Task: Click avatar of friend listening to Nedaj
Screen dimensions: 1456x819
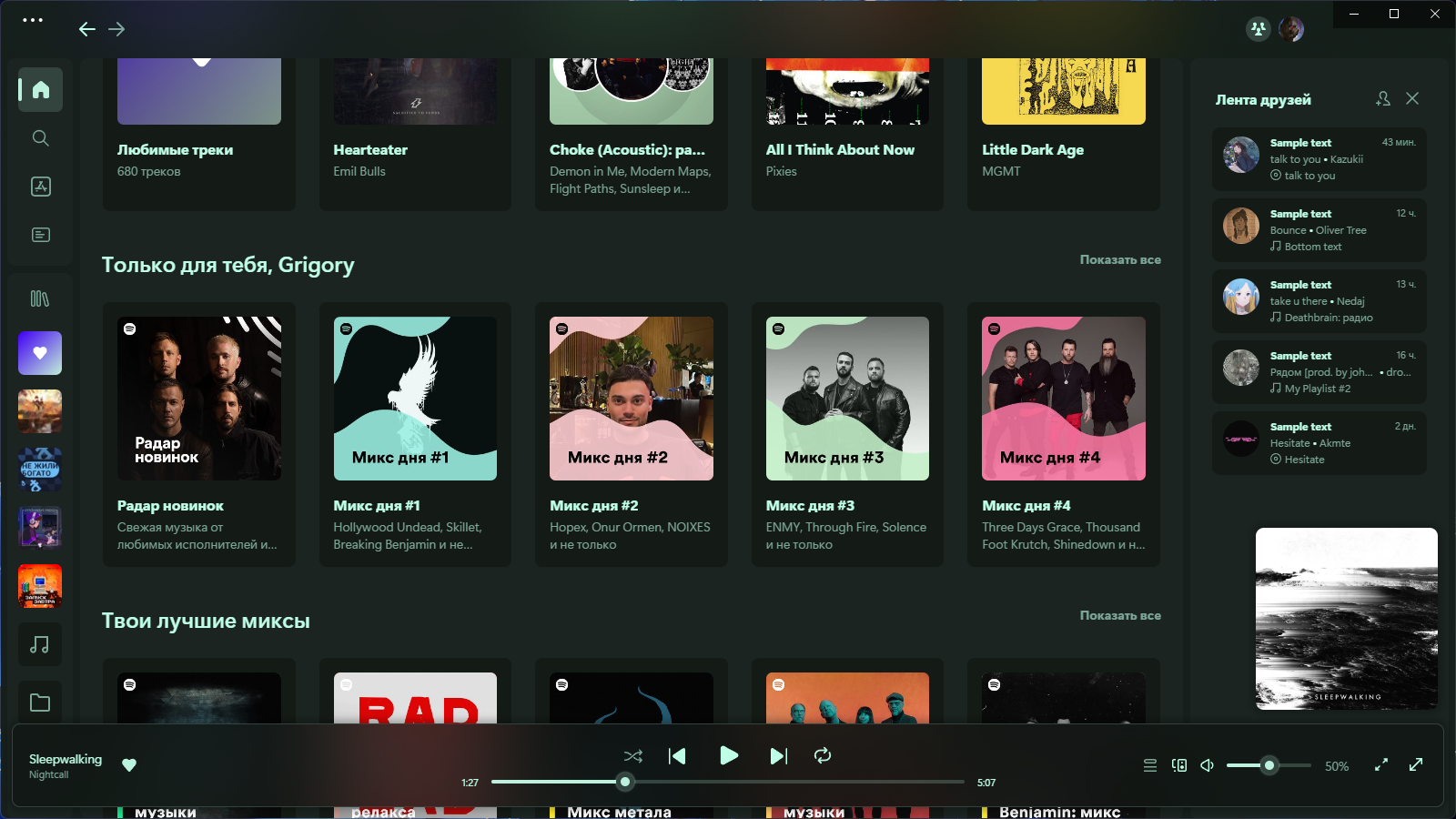Action: tap(1241, 297)
